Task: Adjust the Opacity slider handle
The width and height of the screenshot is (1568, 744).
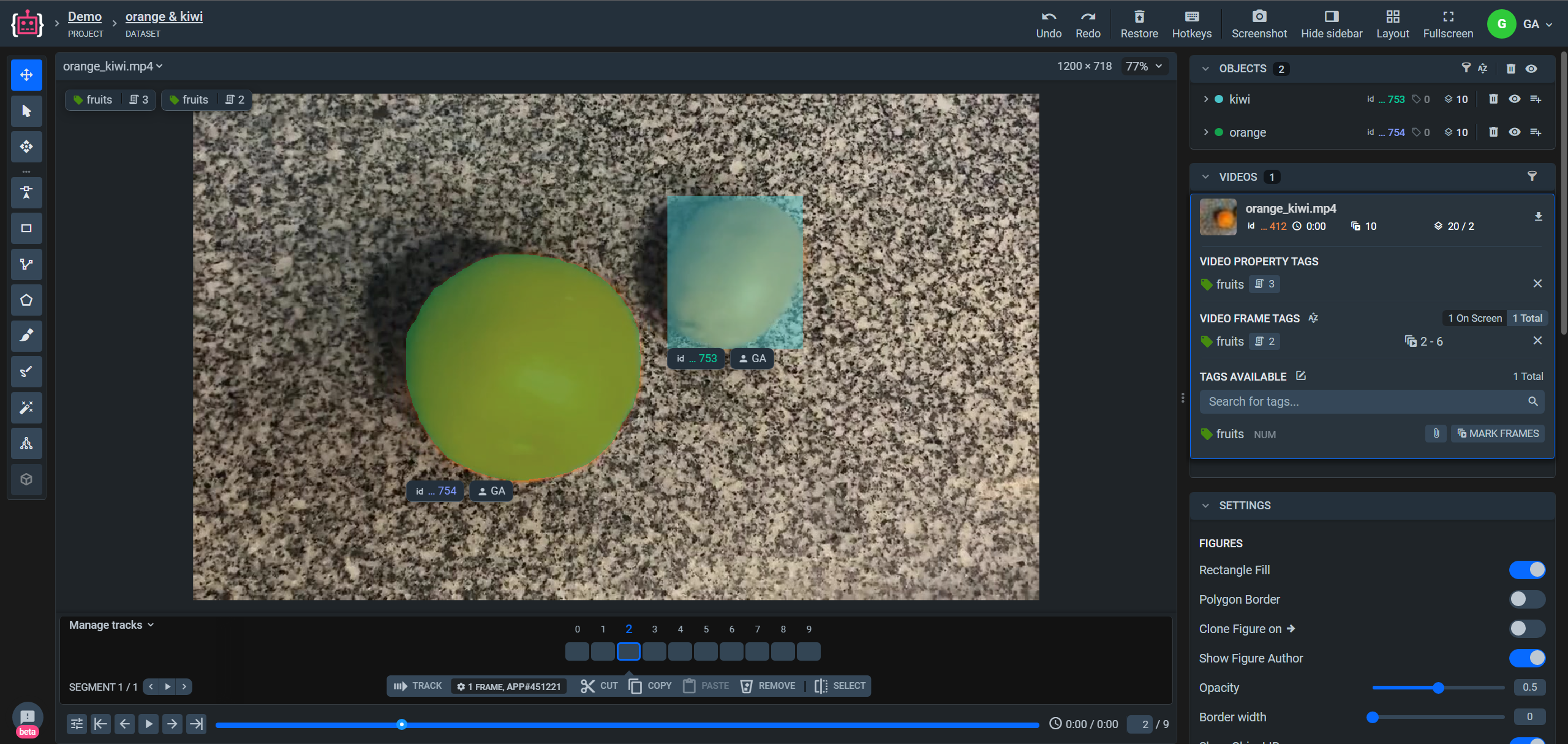Action: 1438,688
